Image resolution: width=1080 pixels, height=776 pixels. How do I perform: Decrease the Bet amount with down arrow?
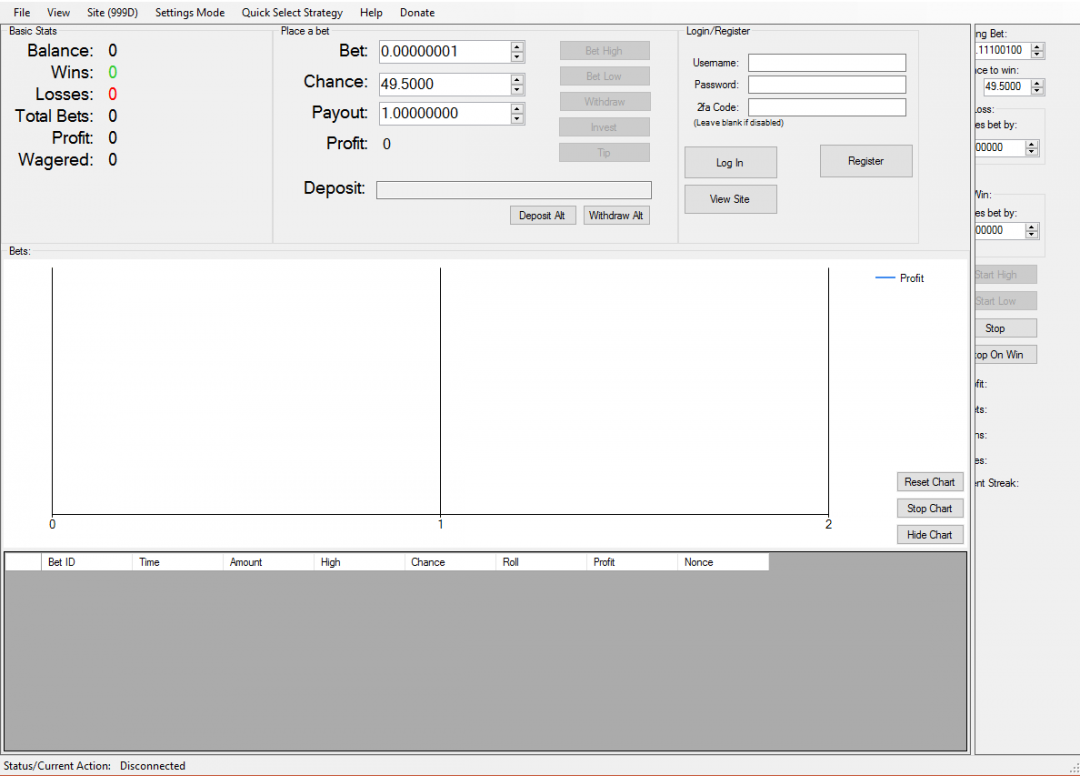(517, 57)
